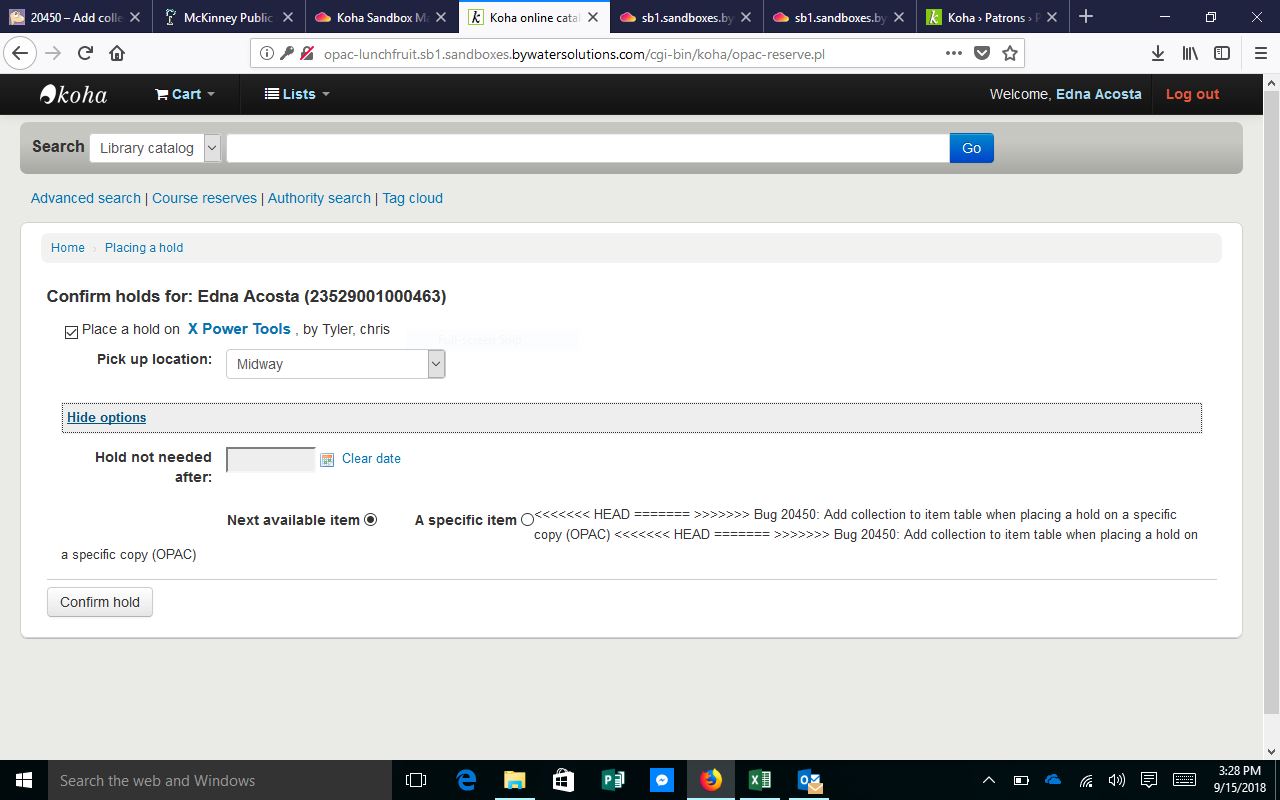Click the Hold not needed after field
This screenshot has width=1280, height=800.
pos(270,459)
